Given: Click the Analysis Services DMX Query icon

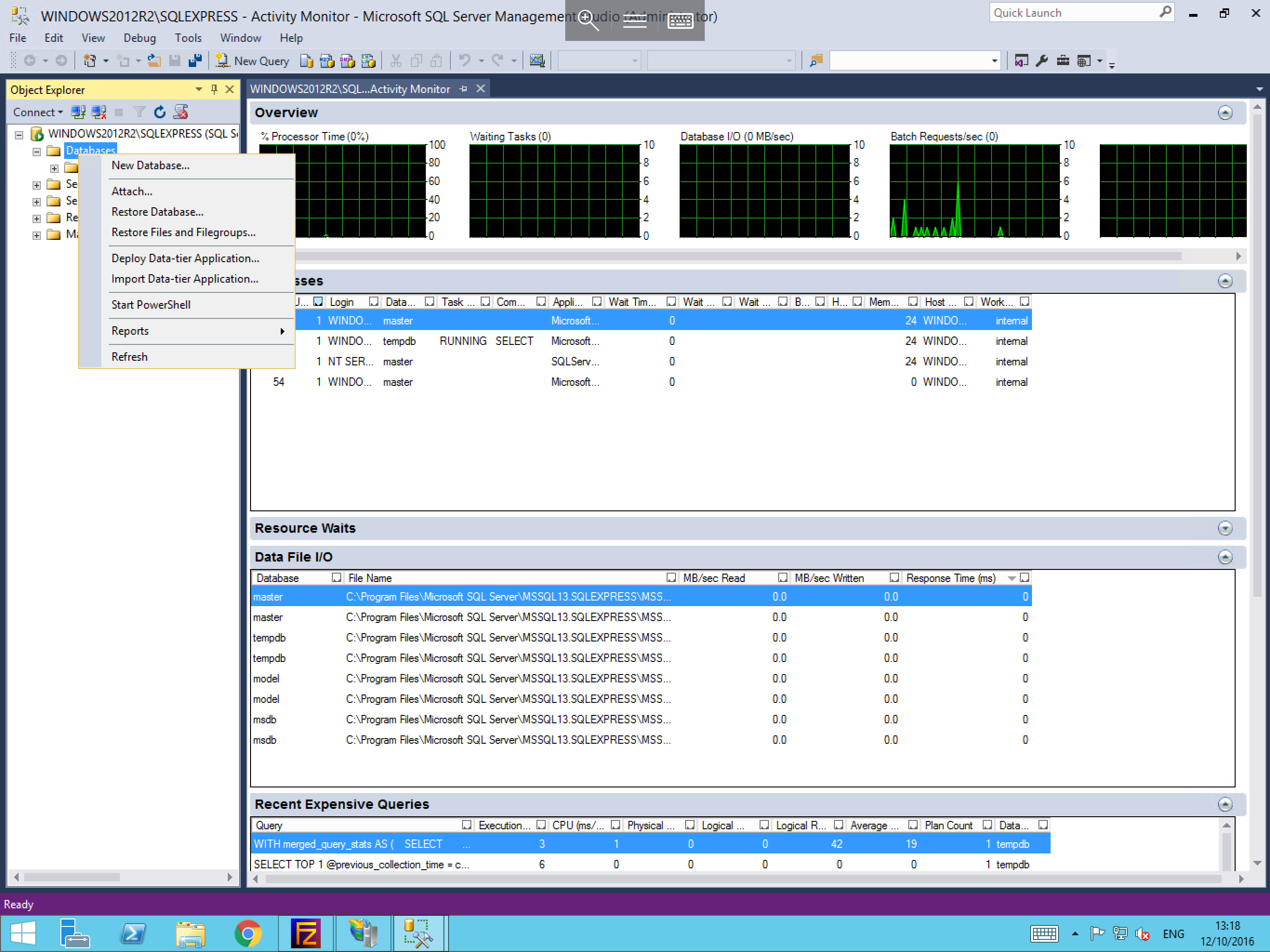Looking at the screenshot, I should pyautogui.click(x=347, y=61).
